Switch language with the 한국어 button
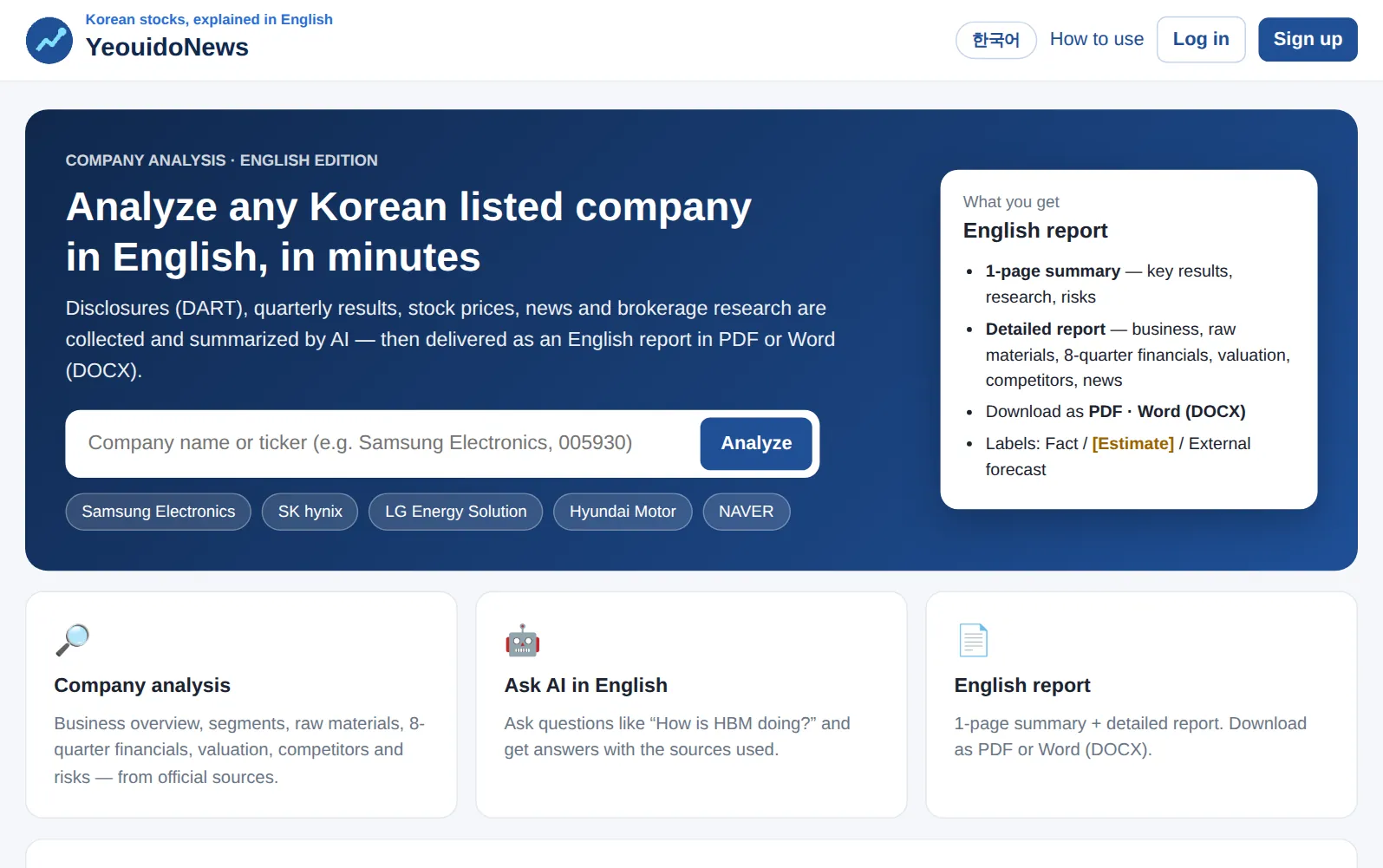Image resolution: width=1383 pixels, height=868 pixels. click(x=995, y=40)
